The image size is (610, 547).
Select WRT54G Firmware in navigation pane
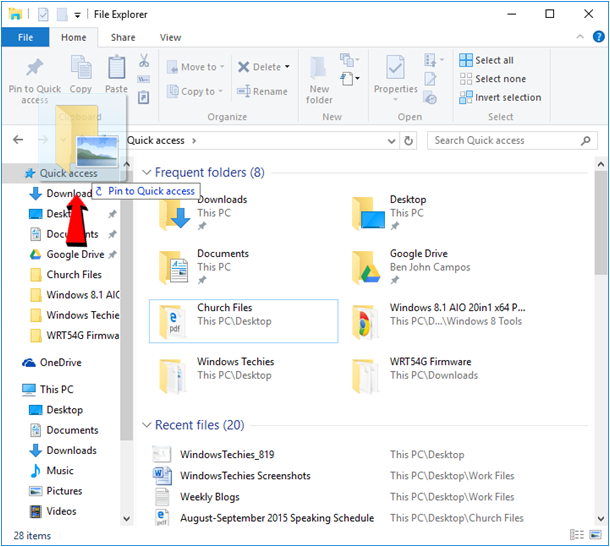pos(74,335)
